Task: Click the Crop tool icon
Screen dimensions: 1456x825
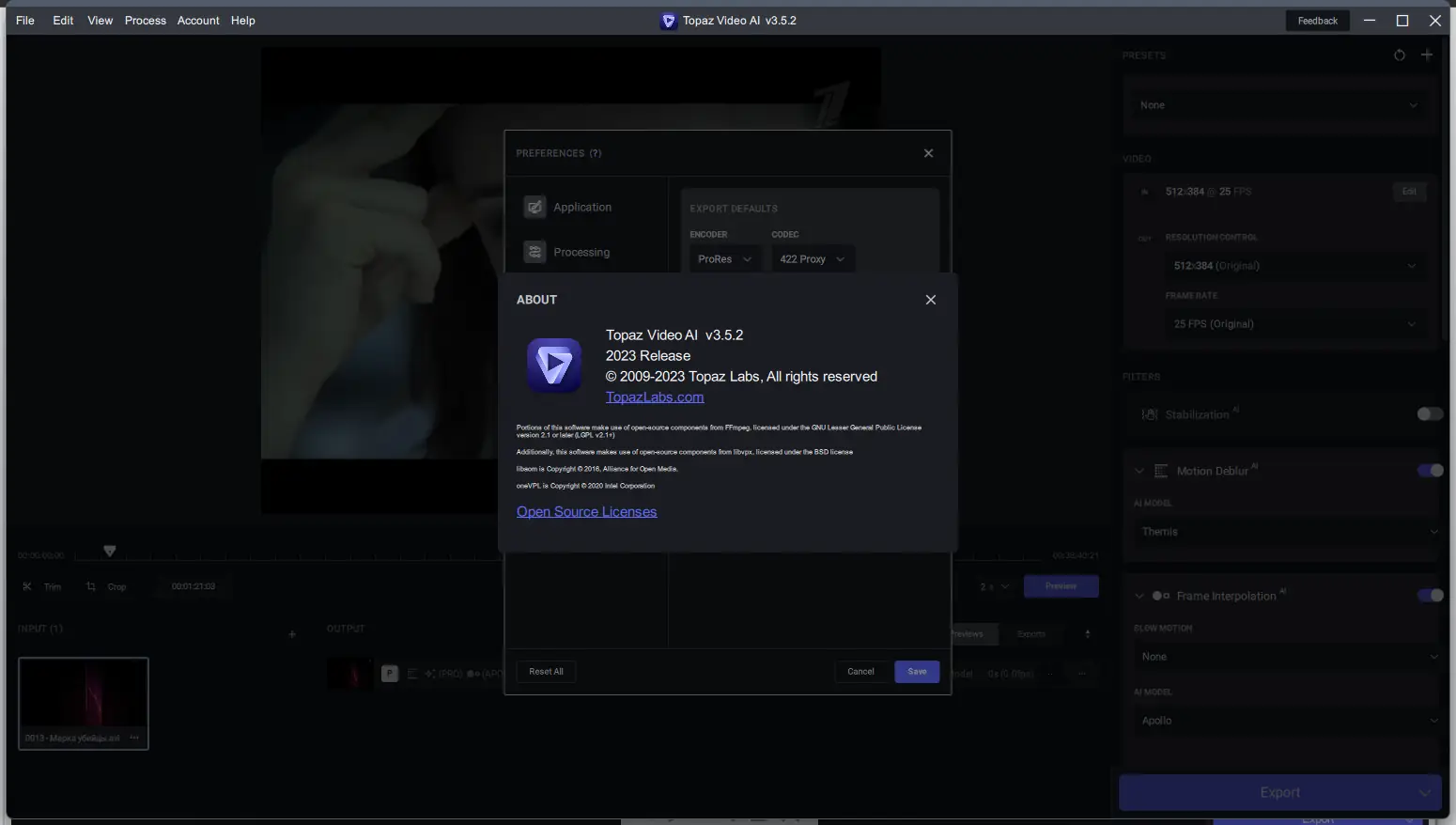Action: pos(91,586)
